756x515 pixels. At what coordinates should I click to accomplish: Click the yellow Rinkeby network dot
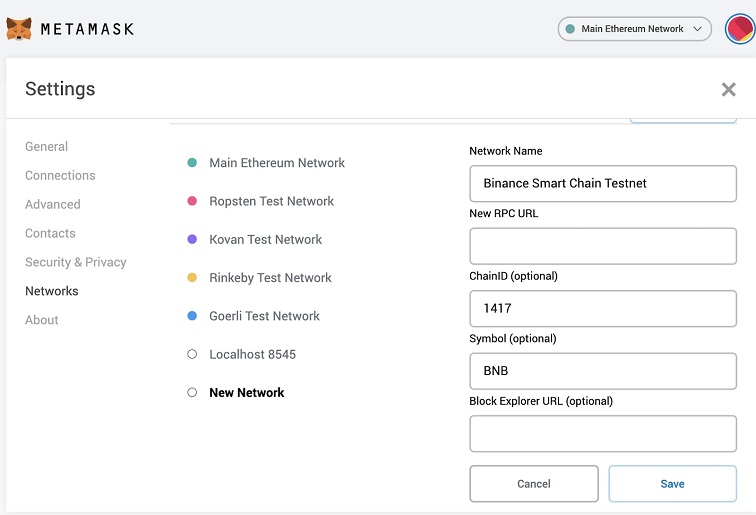click(x=192, y=278)
